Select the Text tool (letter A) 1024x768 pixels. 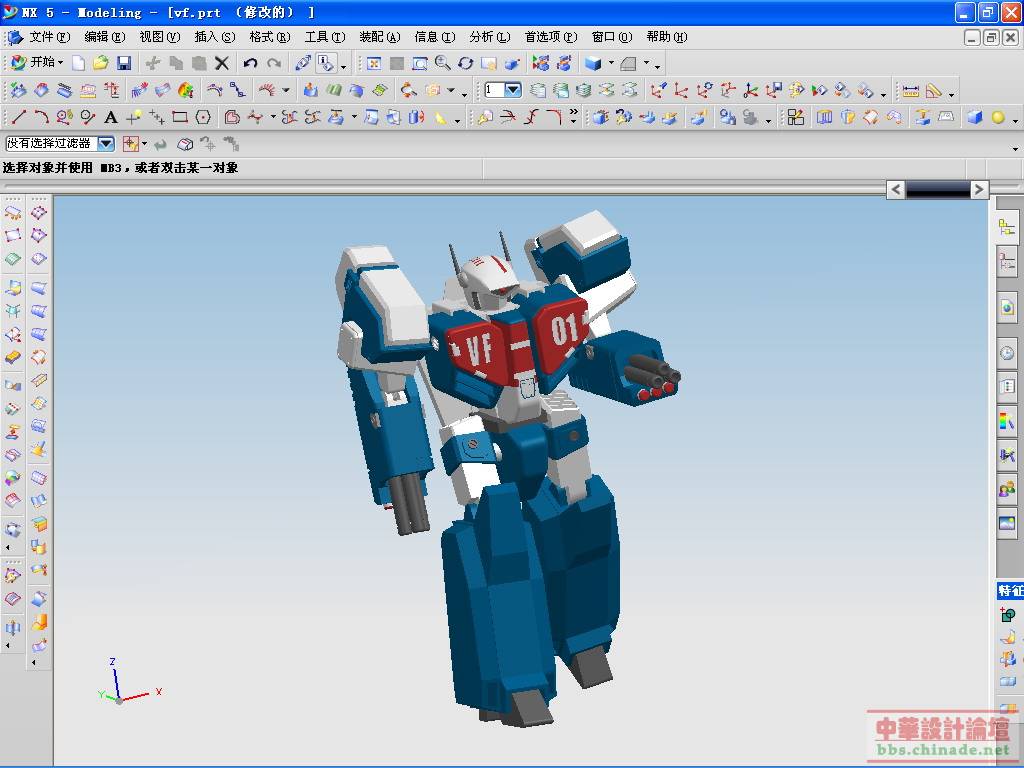110,117
